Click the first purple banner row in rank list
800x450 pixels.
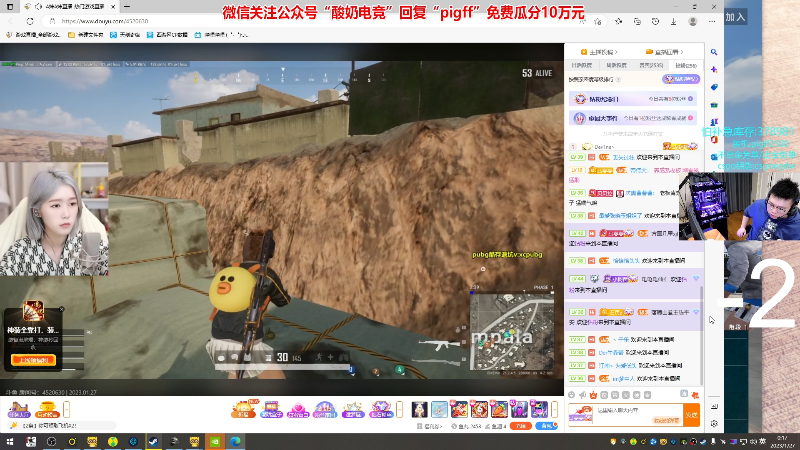[x=633, y=99]
